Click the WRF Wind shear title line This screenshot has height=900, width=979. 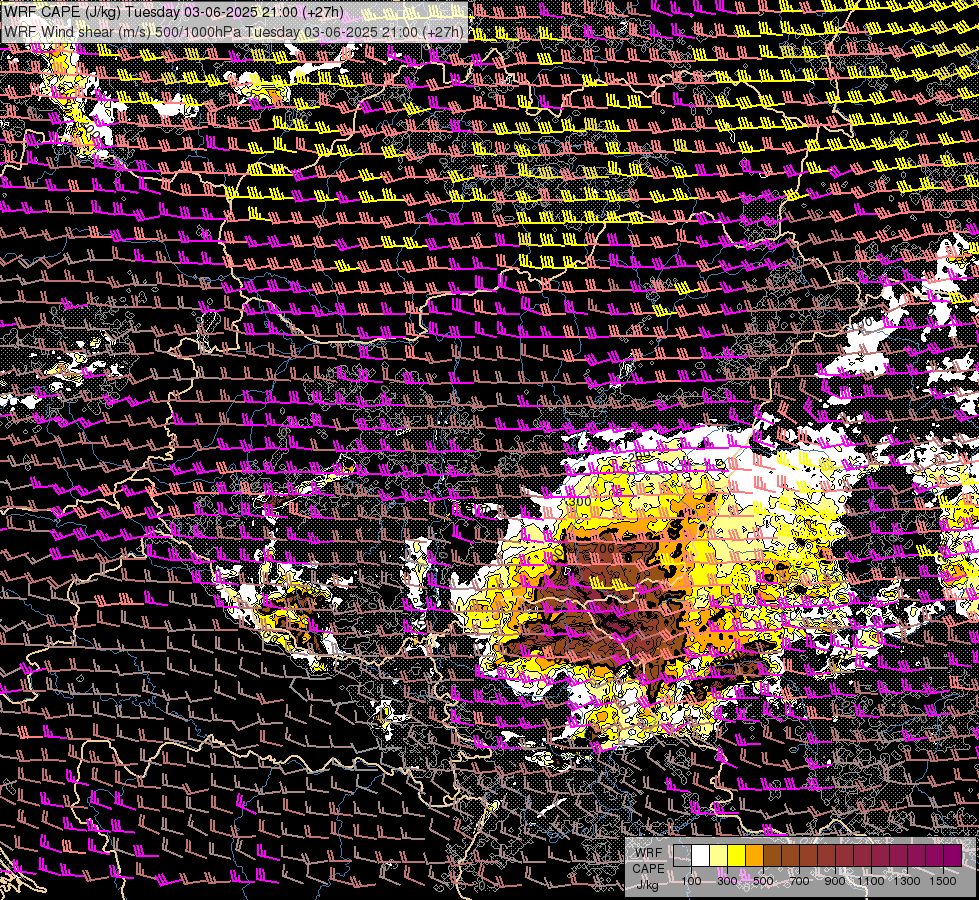point(234,32)
